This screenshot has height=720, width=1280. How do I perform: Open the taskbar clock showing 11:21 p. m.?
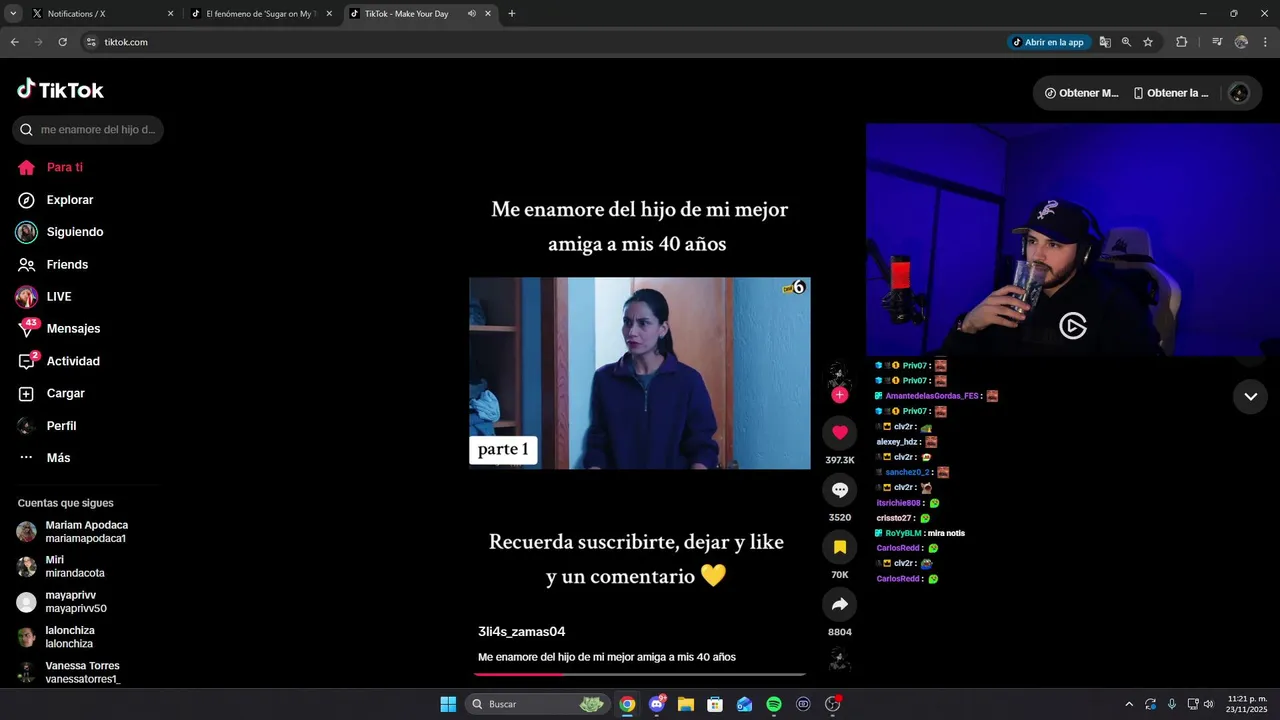(x=1247, y=704)
